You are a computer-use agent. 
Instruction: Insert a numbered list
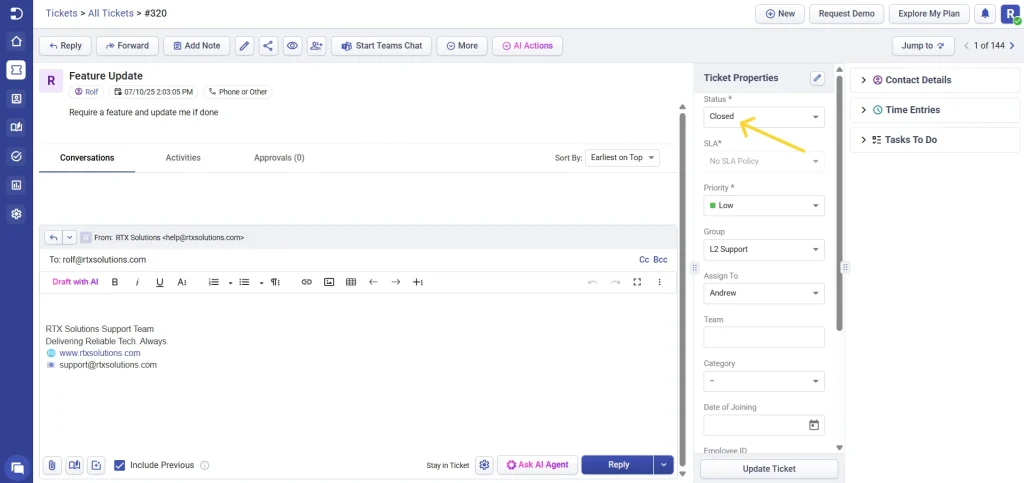214,282
